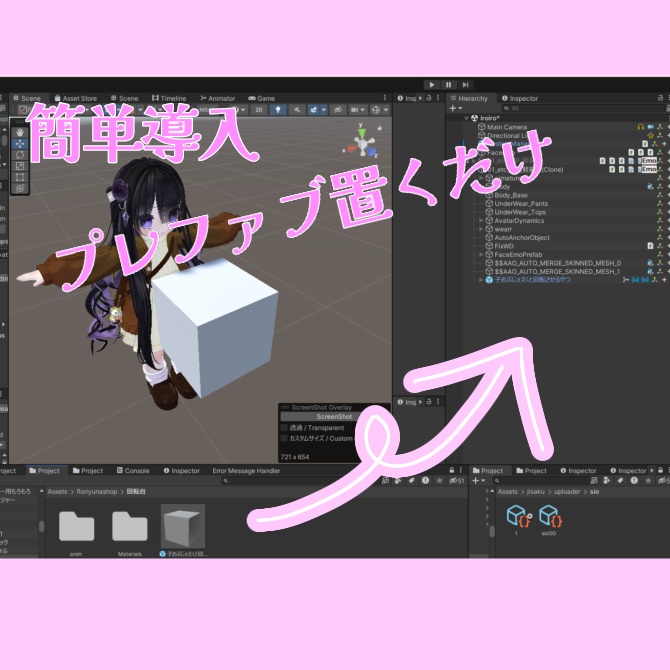
Task: Enable the 透過 / Transparent checkbox
Action: (x=284, y=428)
